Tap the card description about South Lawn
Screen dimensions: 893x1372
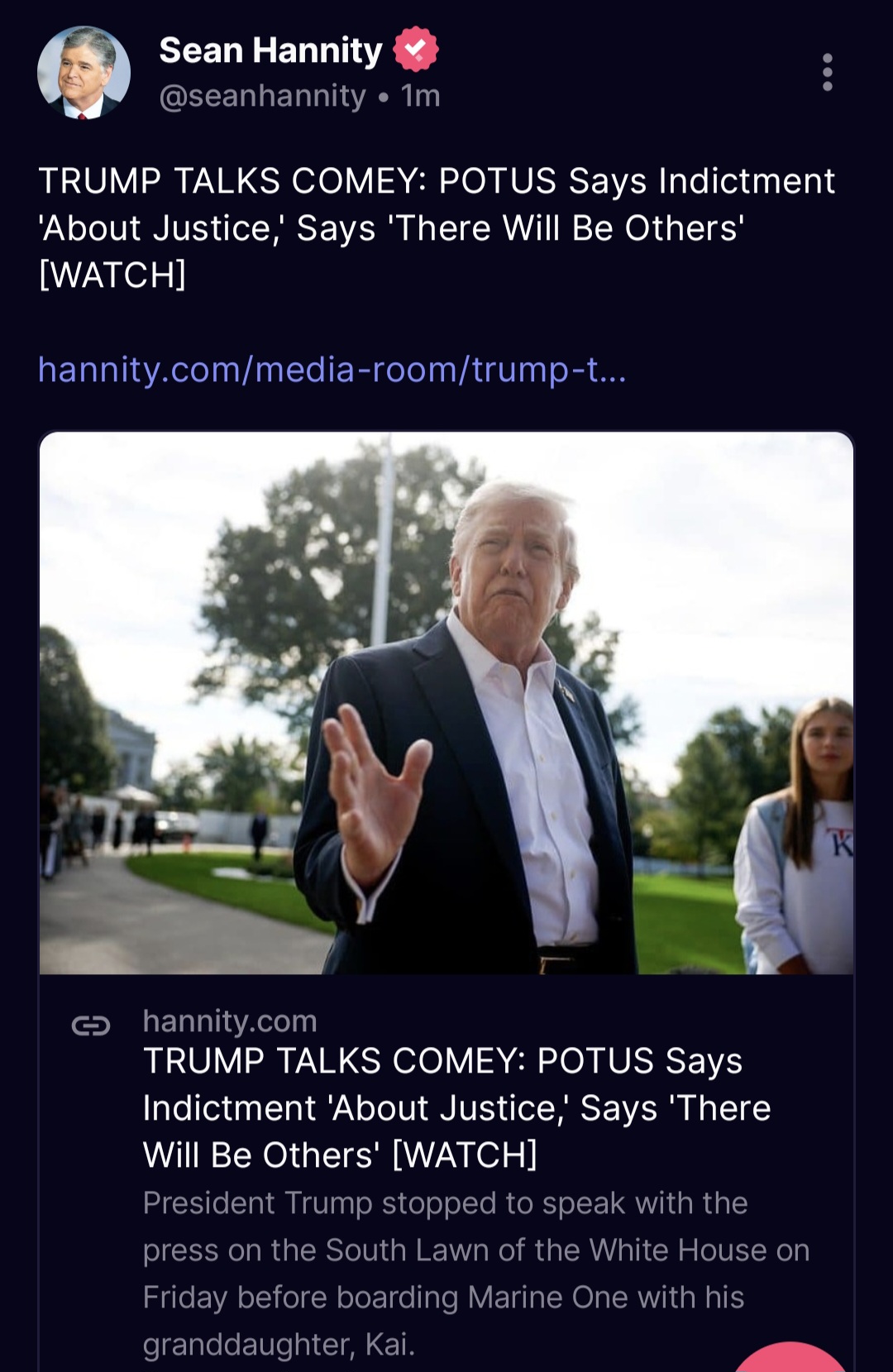(x=475, y=1274)
